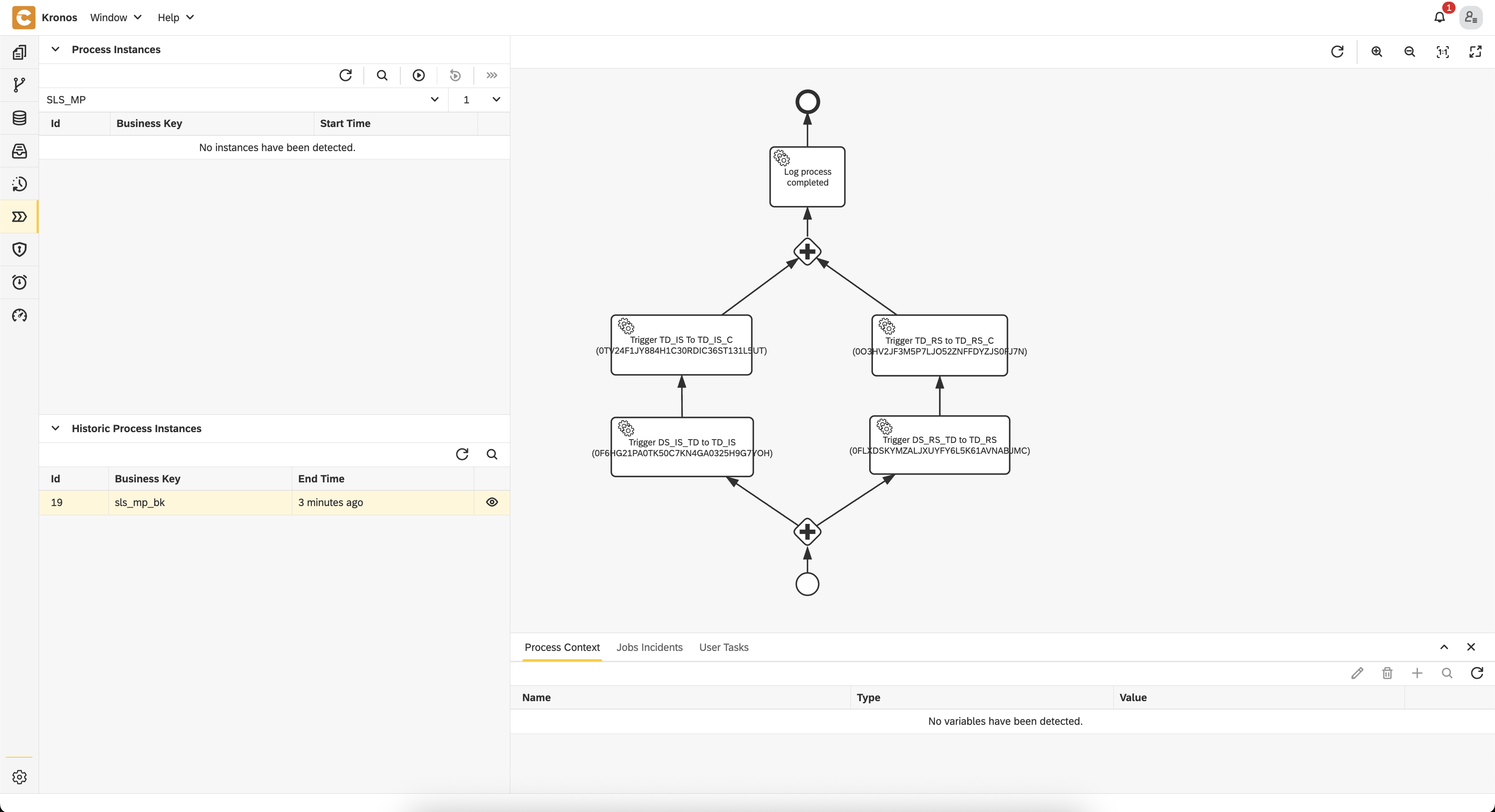
Task: Search process context variables
Action: click(1447, 673)
